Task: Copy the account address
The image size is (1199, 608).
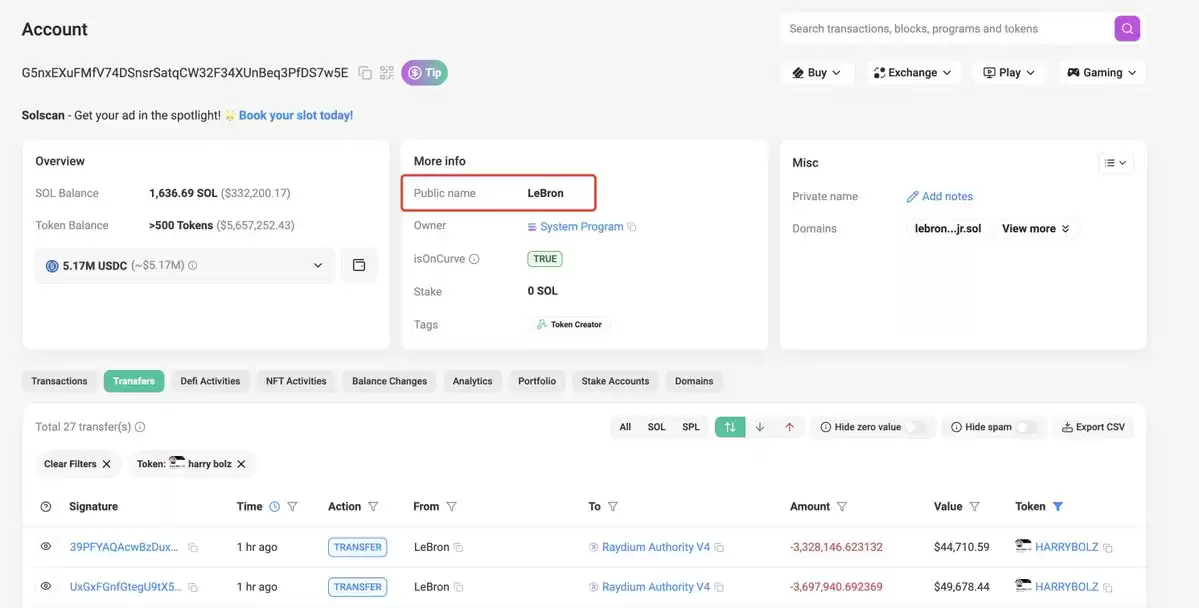Action: pos(366,73)
